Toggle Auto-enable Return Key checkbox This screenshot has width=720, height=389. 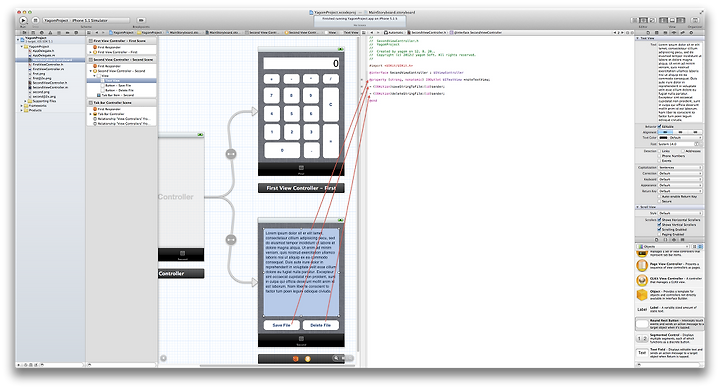pos(660,196)
